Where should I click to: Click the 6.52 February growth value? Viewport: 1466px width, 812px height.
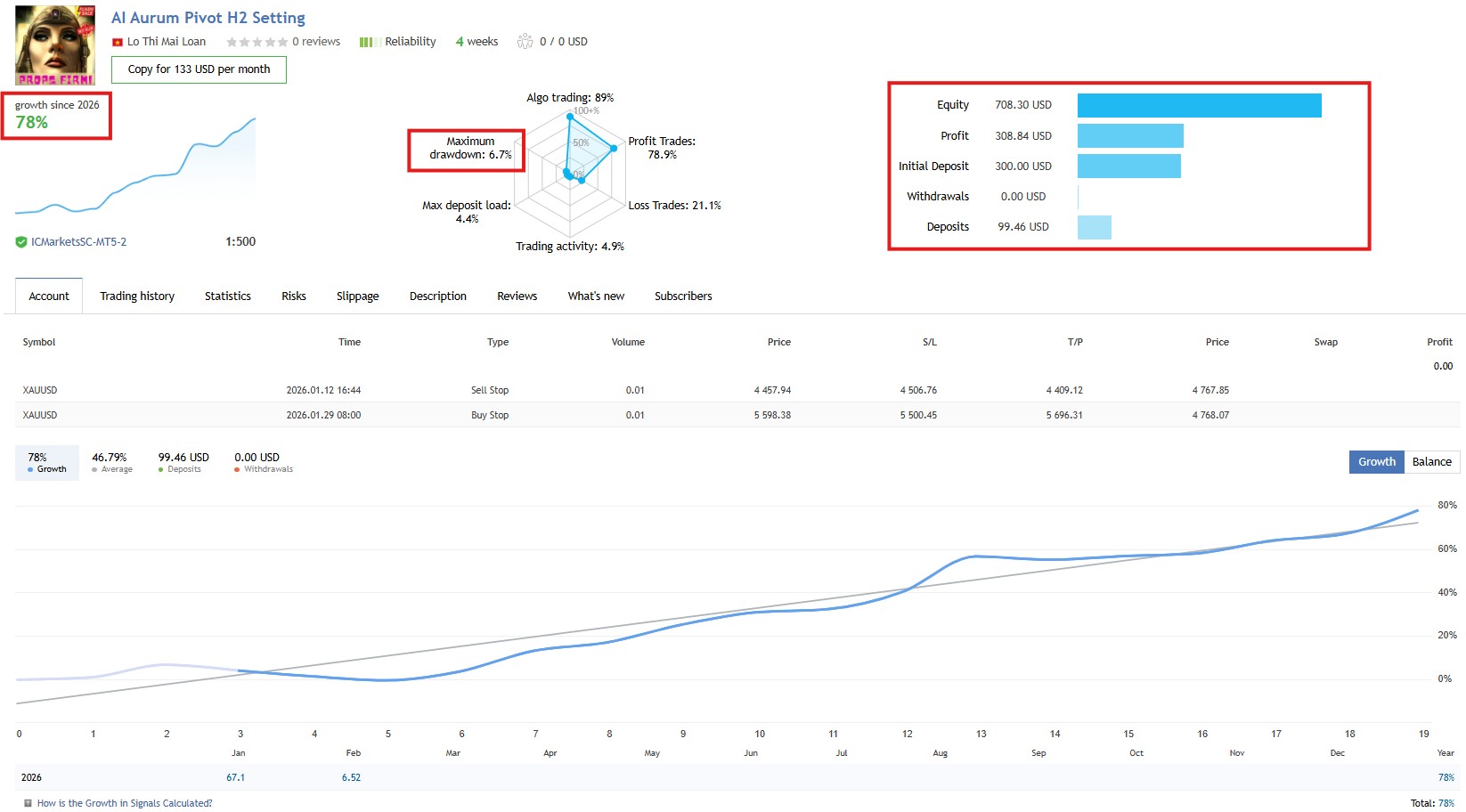pos(351,777)
